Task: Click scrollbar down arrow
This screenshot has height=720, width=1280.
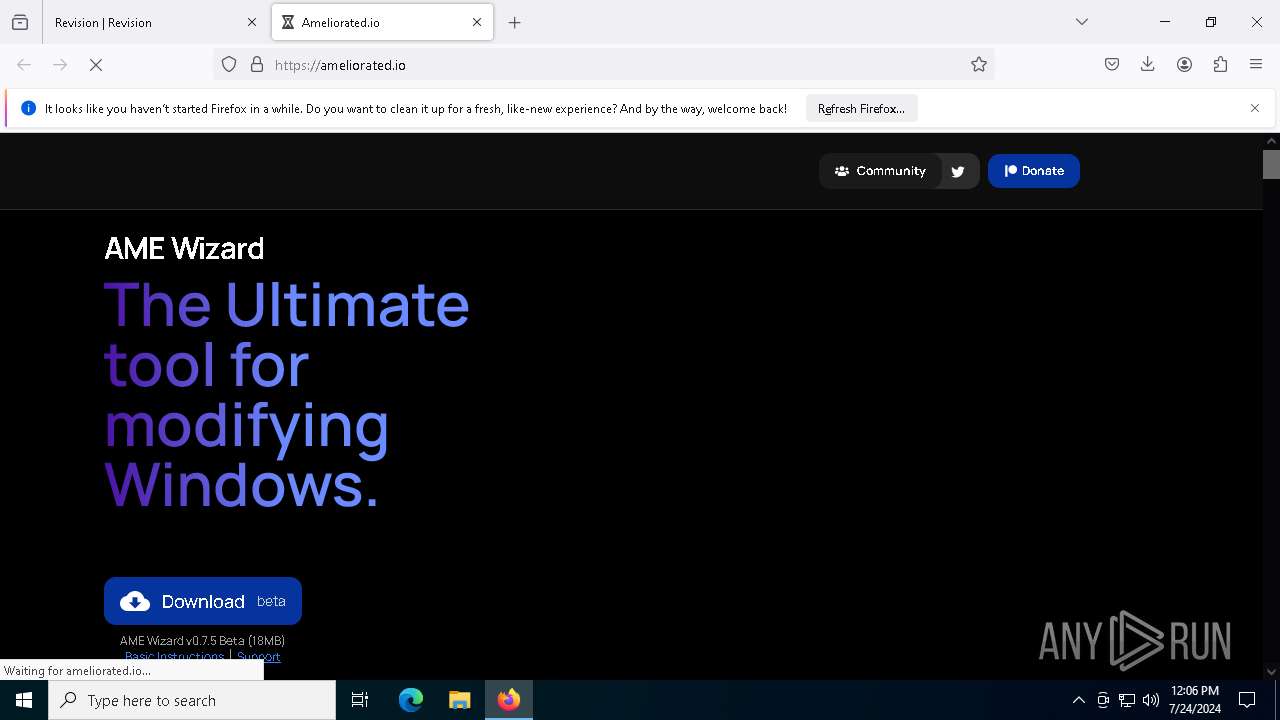Action: pyautogui.click(x=1271, y=672)
